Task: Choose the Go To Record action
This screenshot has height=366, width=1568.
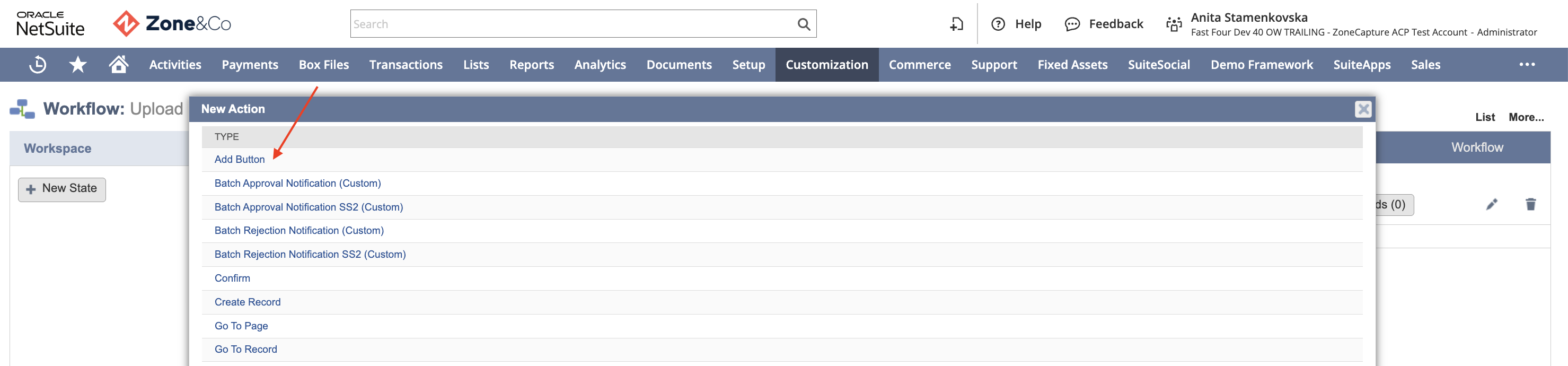Action: (x=245, y=350)
